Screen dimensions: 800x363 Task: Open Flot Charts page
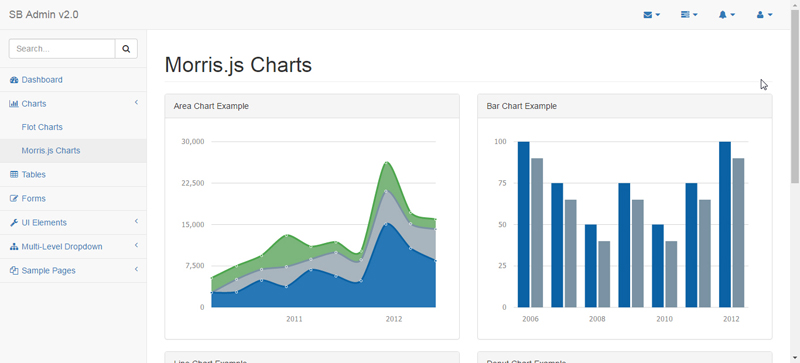[73, 127]
